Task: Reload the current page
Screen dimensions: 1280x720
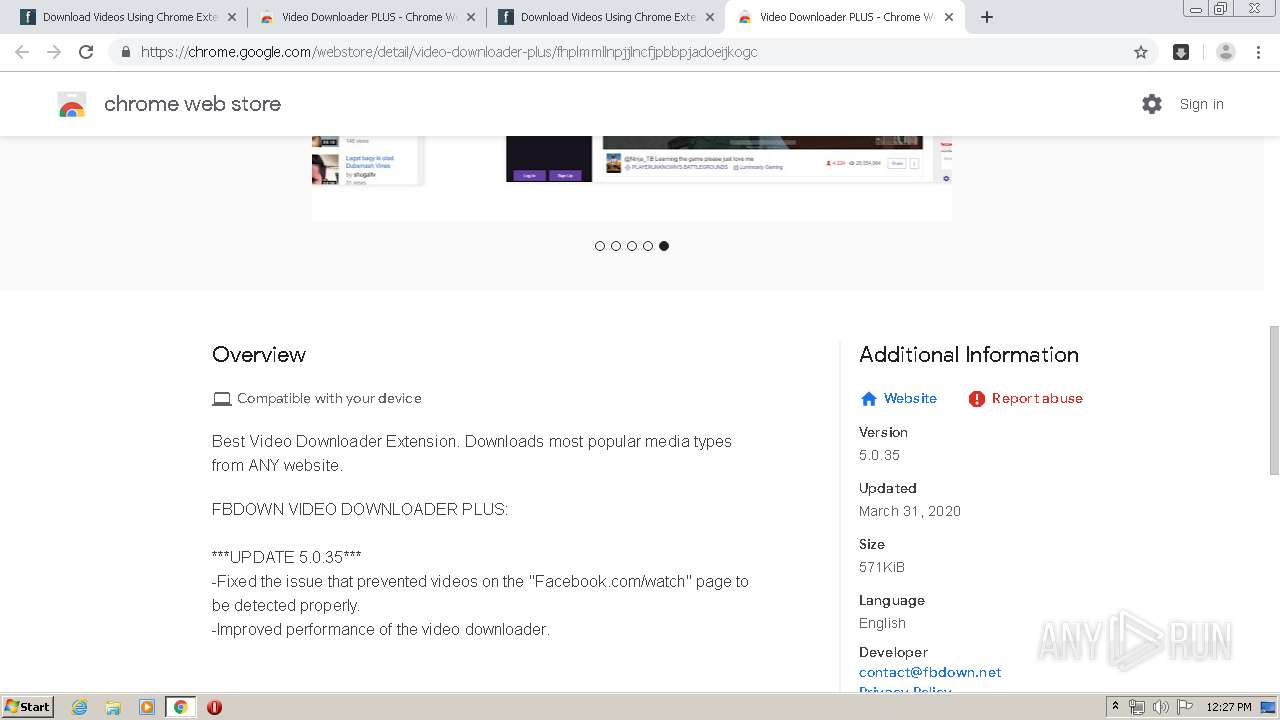Action: pos(86,52)
